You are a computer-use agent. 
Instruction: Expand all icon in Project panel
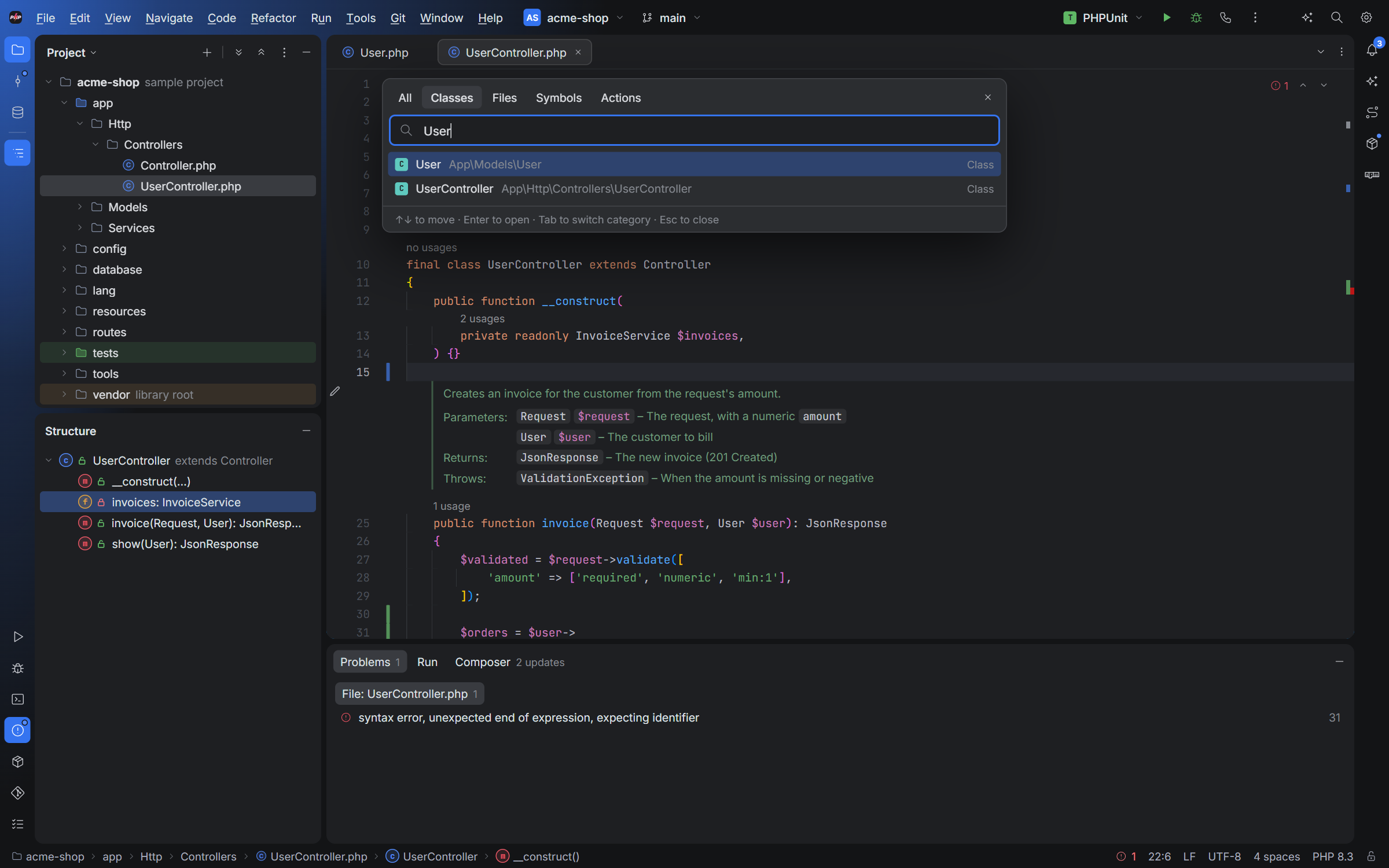(x=238, y=53)
